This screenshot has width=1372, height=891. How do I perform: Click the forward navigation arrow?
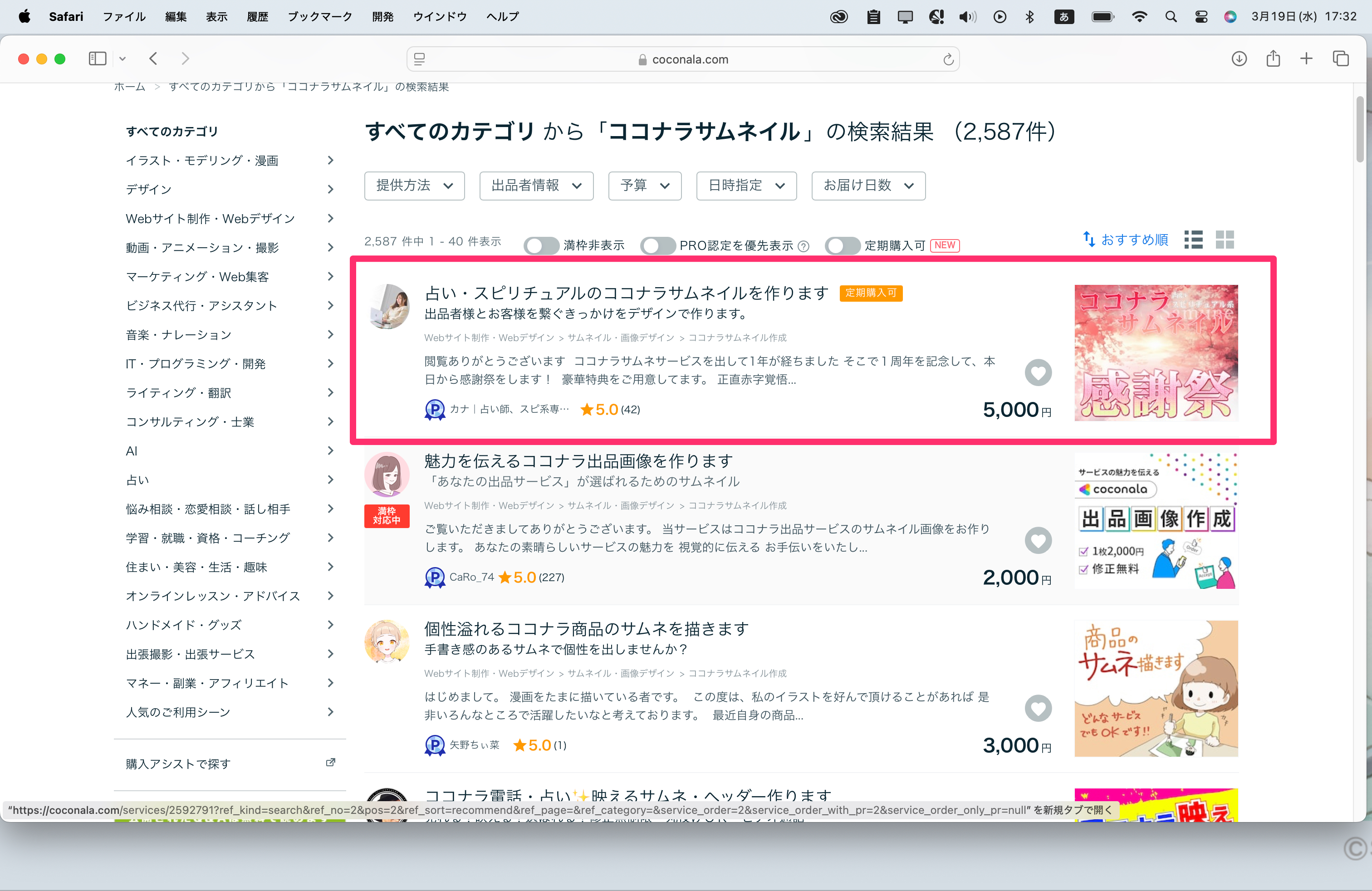[x=185, y=59]
